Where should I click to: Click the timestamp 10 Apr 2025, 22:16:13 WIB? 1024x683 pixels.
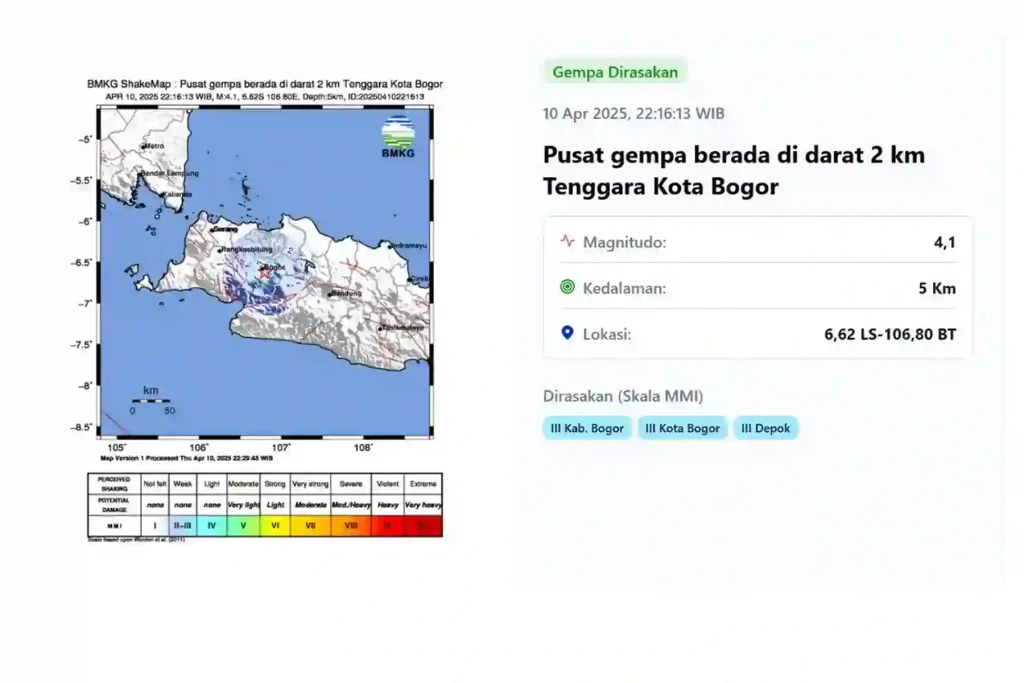pos(633,114)
